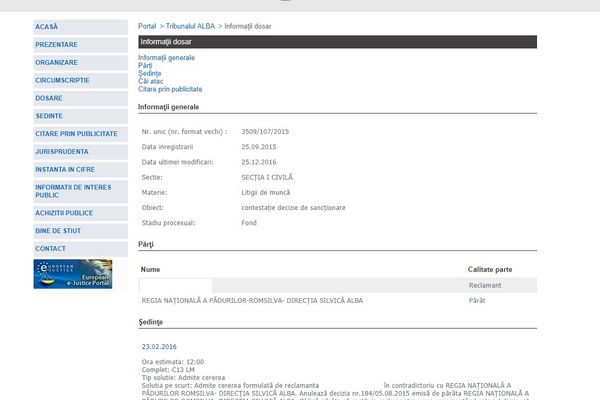600x400 pixels.
Task: Select CONTACT in the sidebar
Action: (x=51, y=249)
